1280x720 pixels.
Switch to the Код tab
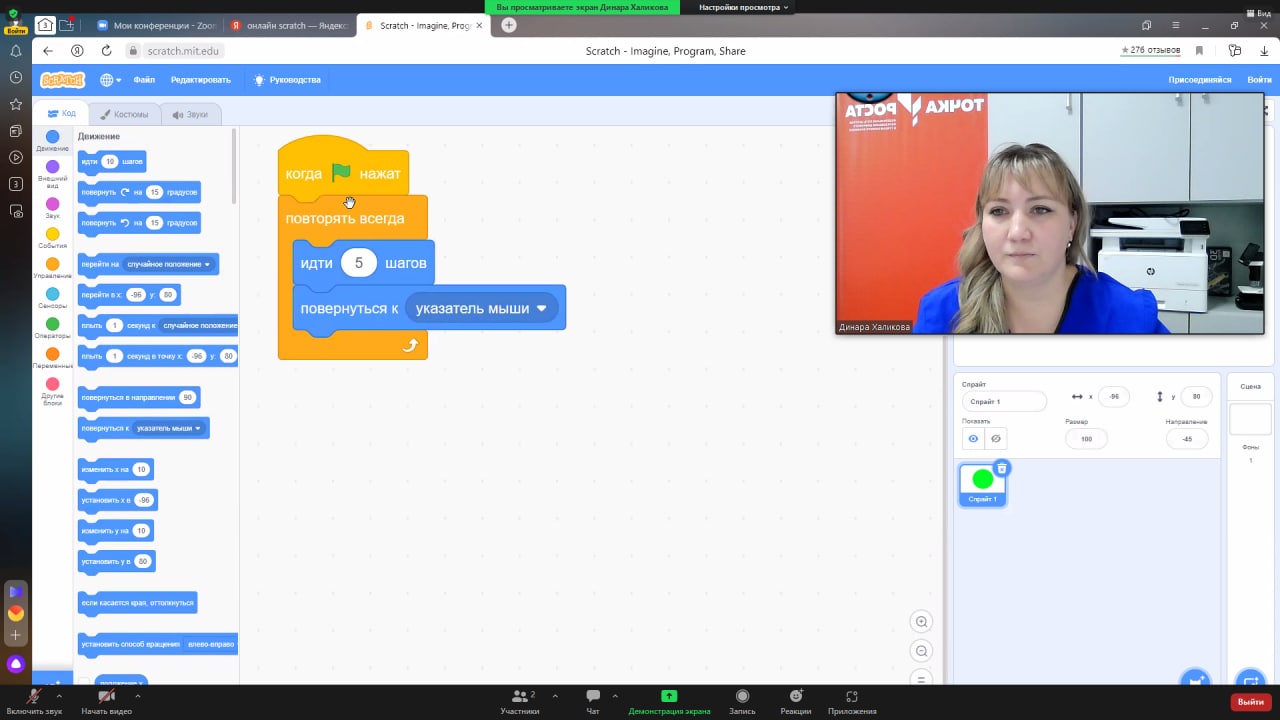pyautogui.click(x=61, y=114)
